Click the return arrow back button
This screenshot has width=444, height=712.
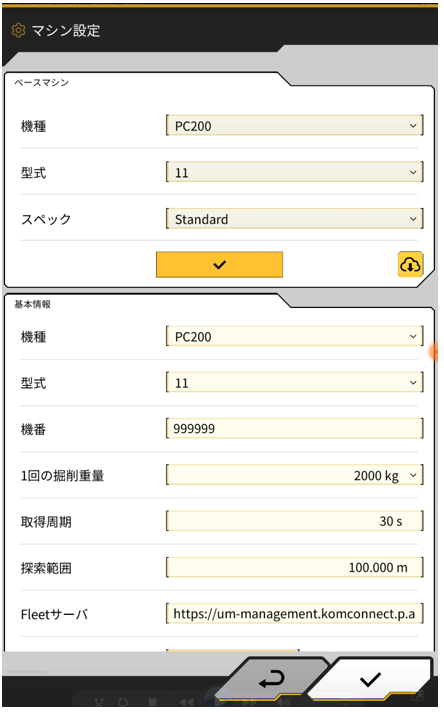pos(271,679)
